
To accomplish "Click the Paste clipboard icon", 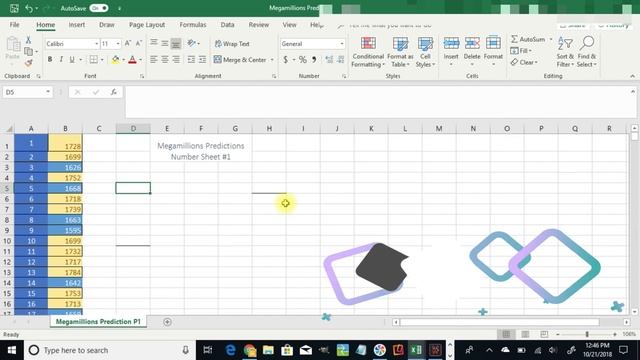I will 13,44.
